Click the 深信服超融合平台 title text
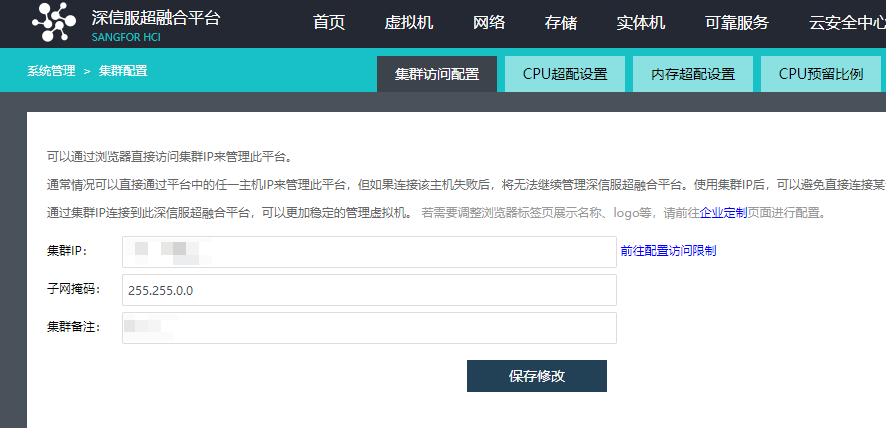 pyautogui.click(x=155, y=18)
